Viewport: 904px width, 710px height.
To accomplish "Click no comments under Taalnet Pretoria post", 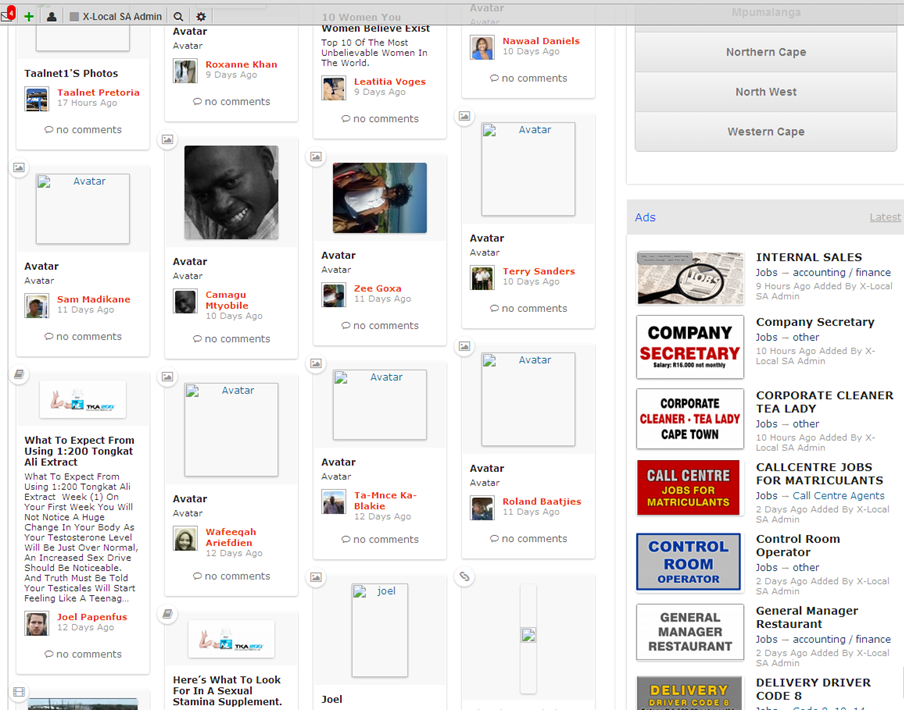I will click(83, 130).
